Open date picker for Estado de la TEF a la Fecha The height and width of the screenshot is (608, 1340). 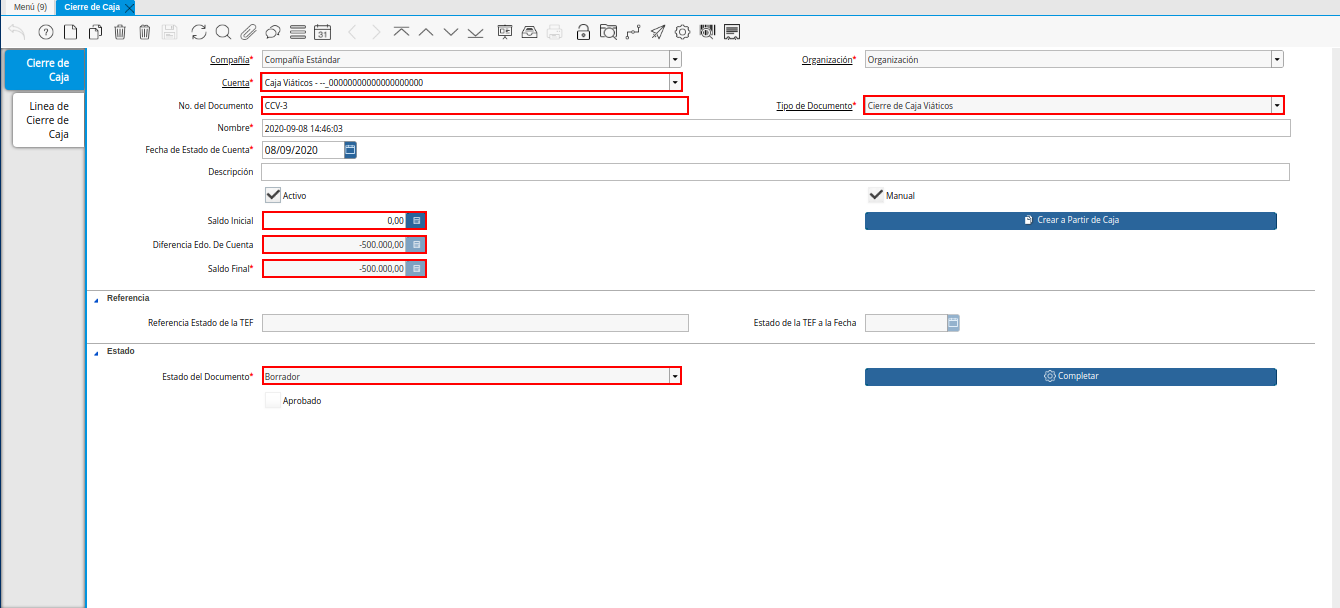953,323
